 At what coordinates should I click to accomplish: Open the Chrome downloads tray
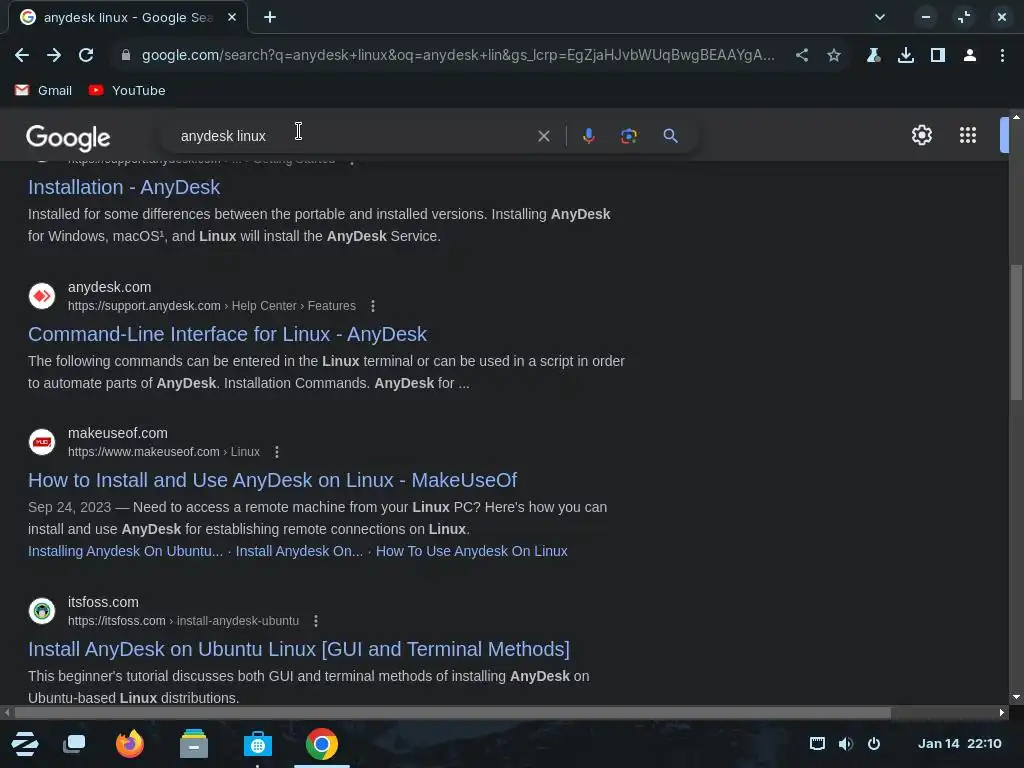point(906,56)
